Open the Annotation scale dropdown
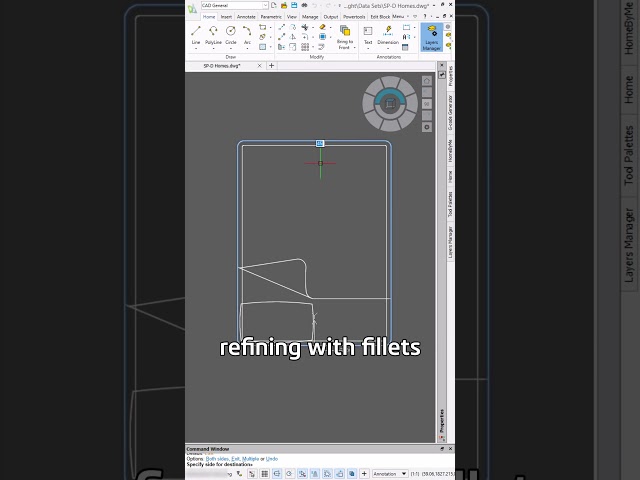 coord(390,474)
